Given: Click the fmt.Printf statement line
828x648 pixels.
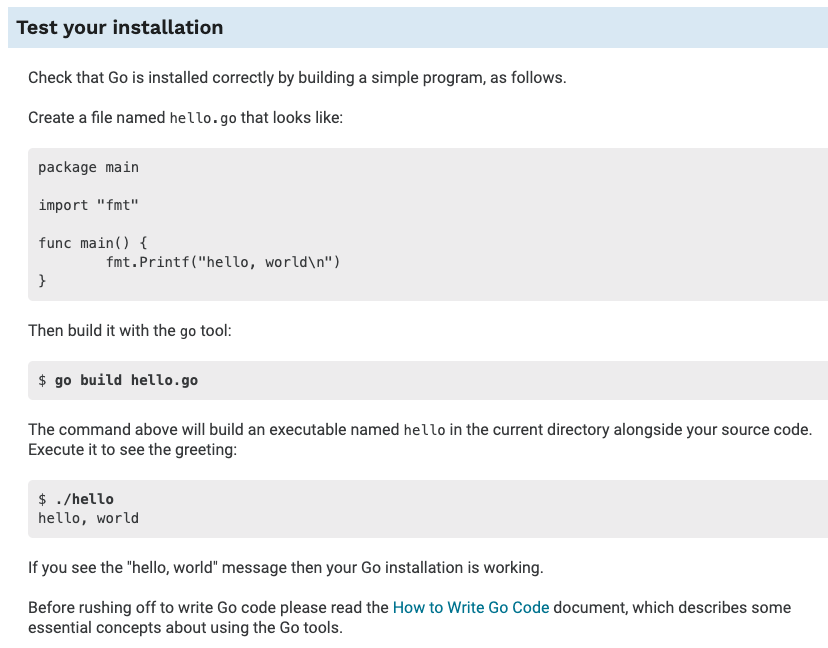Looking at the screenshot, I should (x=223, y=262).
